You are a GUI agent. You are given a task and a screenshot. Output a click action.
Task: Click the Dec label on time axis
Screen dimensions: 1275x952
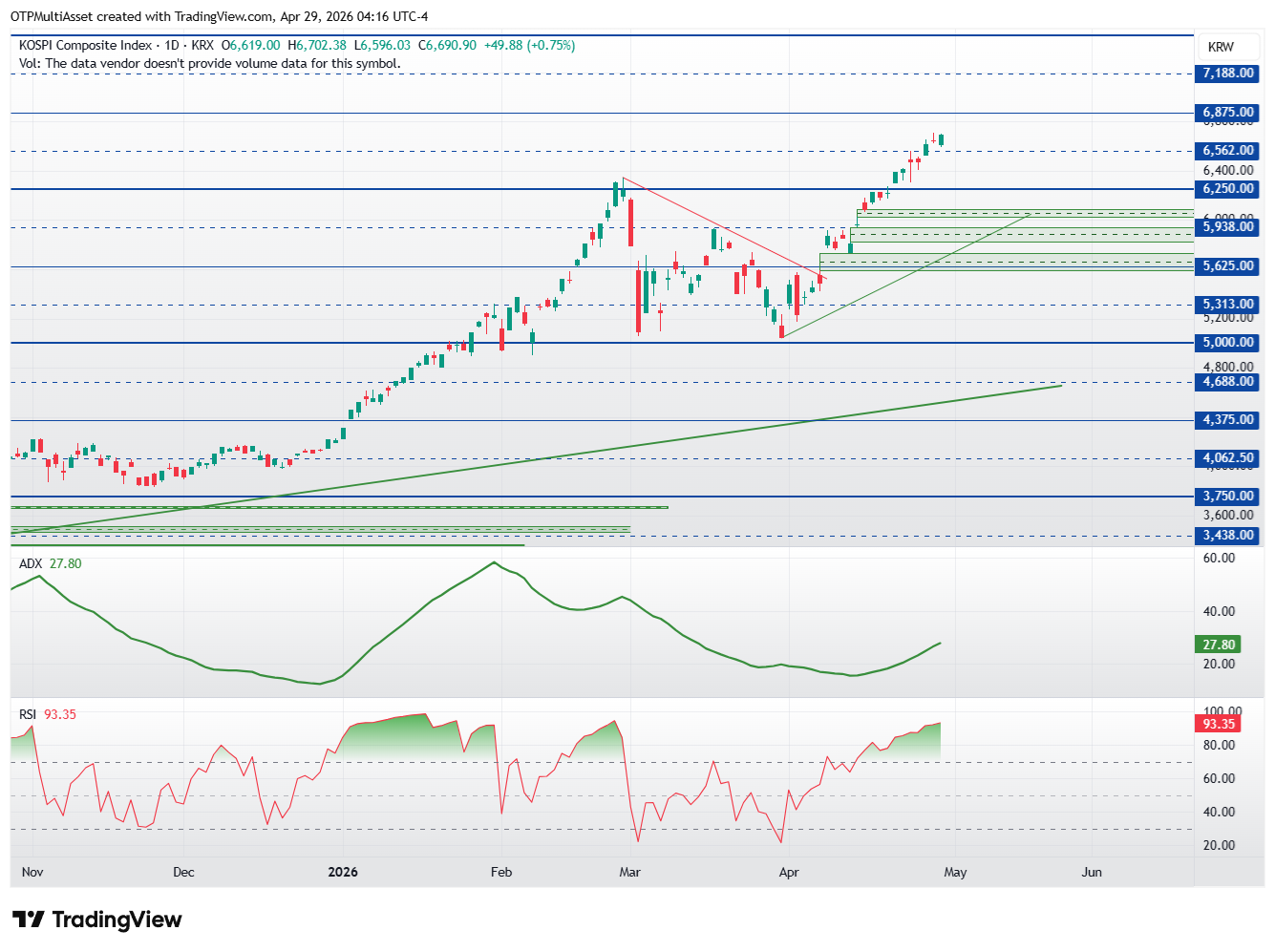point(183,872)
